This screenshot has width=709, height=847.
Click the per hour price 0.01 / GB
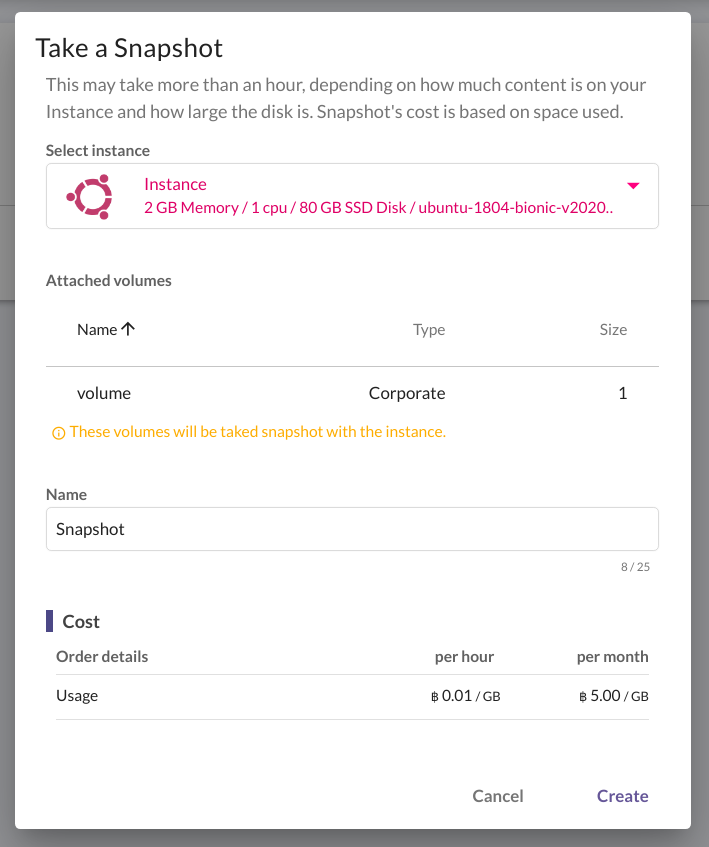(x=465, y=696)
